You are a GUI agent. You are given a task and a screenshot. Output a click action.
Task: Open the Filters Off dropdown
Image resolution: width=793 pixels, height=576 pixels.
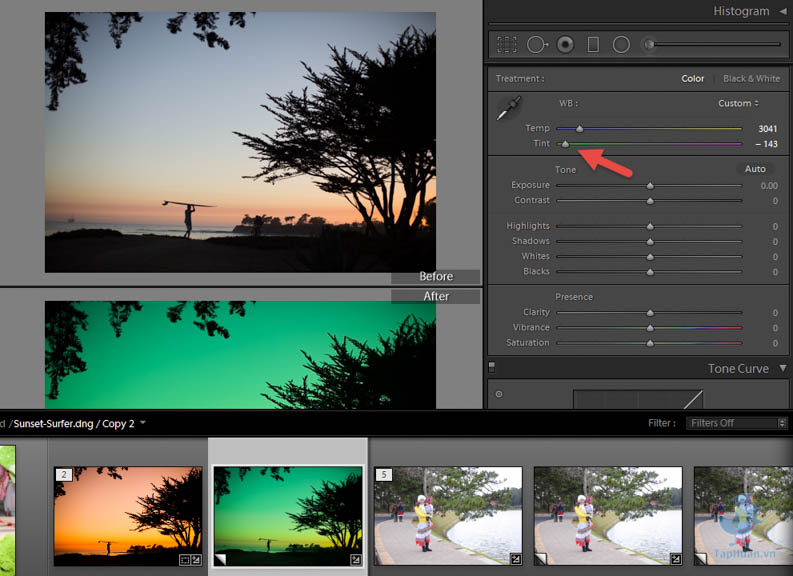coord(737,423)
